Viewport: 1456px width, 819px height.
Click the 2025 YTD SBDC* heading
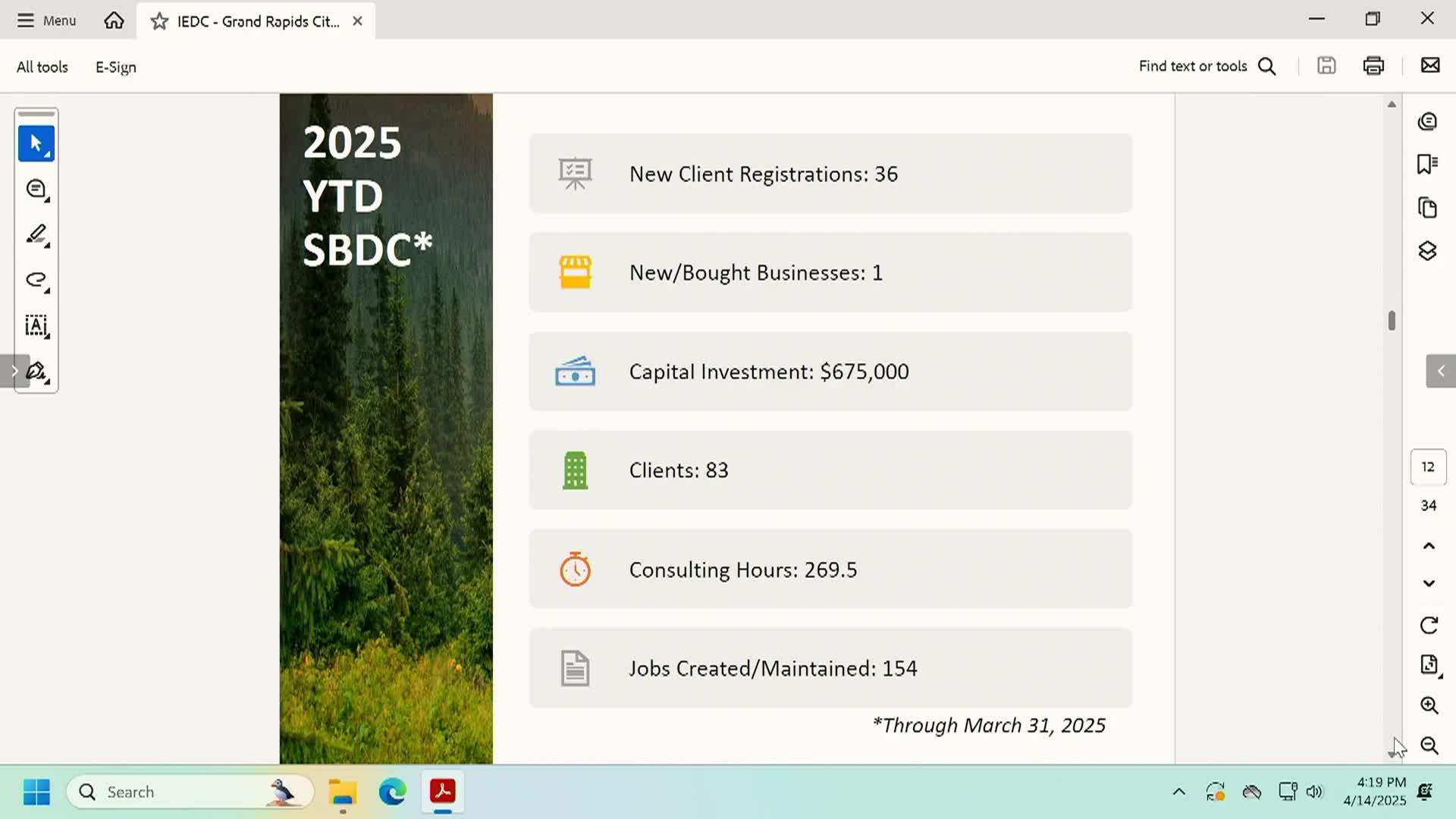(x=367, y=196)
